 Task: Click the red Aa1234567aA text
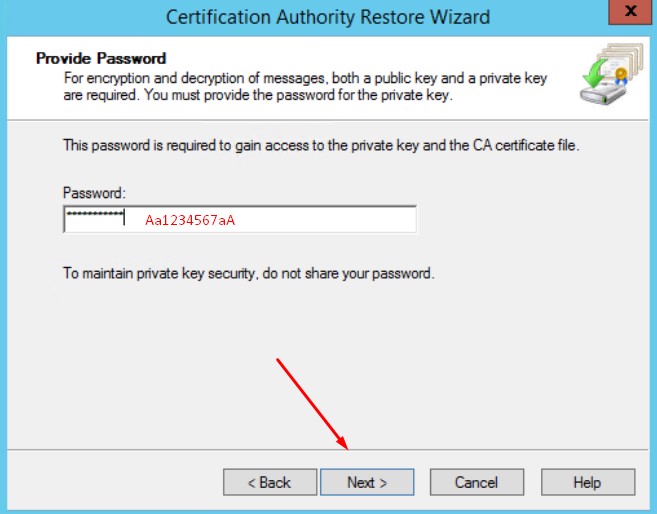pyautogui.click(x=190, y=220)
